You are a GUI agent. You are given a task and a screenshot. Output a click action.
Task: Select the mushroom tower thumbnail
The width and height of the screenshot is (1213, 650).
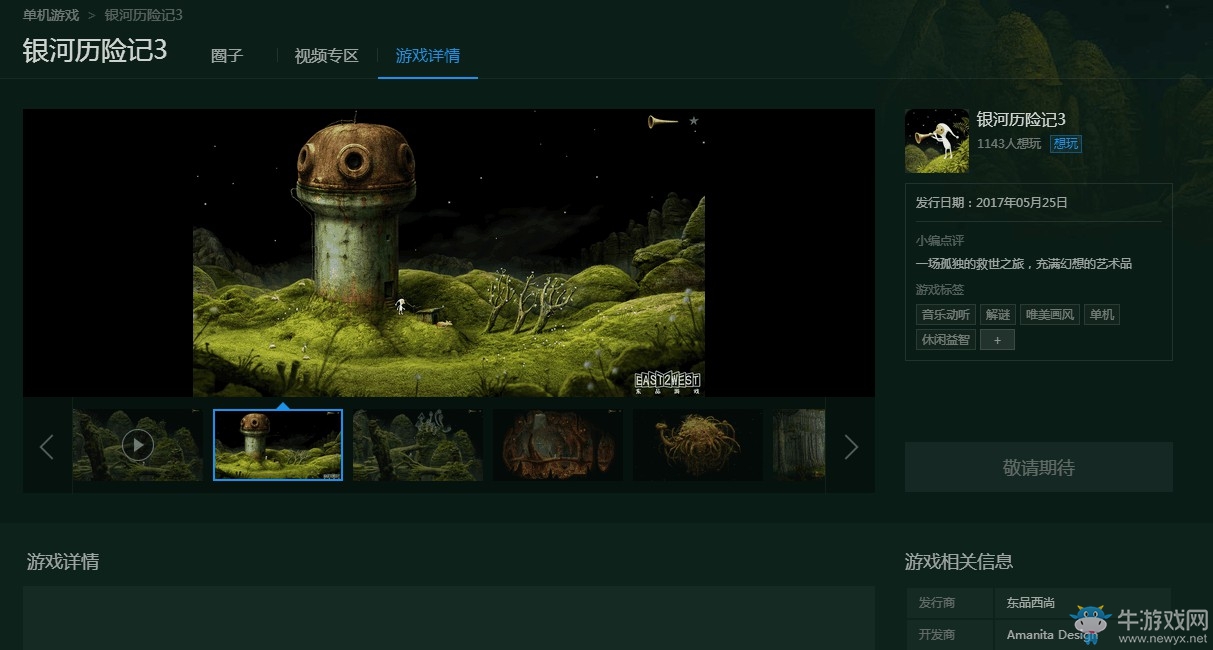[x=278, y=445]
